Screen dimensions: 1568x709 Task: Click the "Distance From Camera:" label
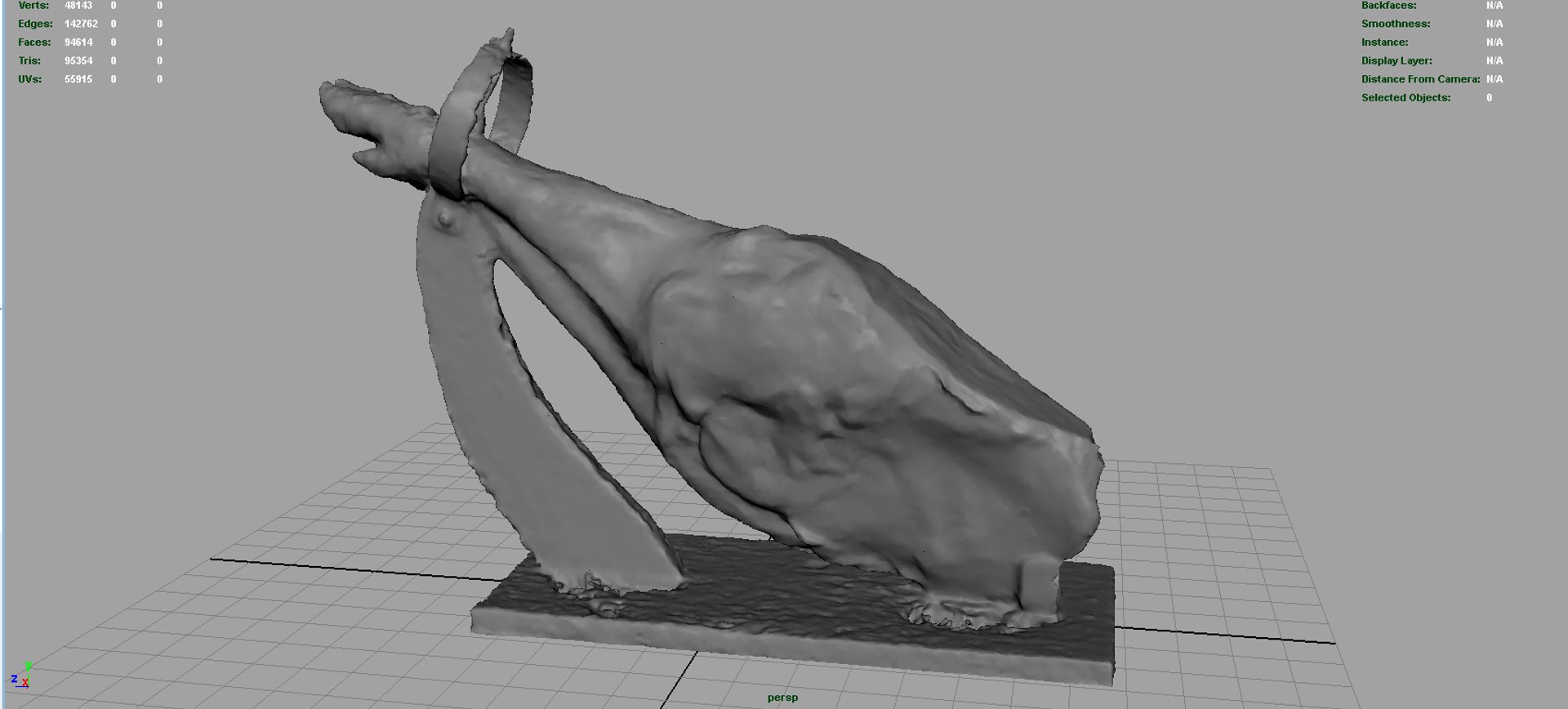point(1420,79)
